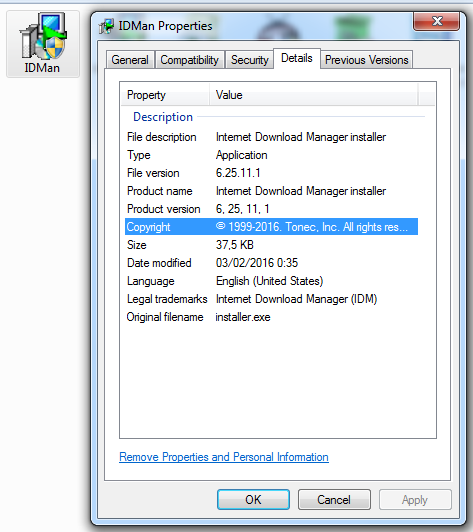
Task: Click the Apply button
Action: click(x=415, y=499)
